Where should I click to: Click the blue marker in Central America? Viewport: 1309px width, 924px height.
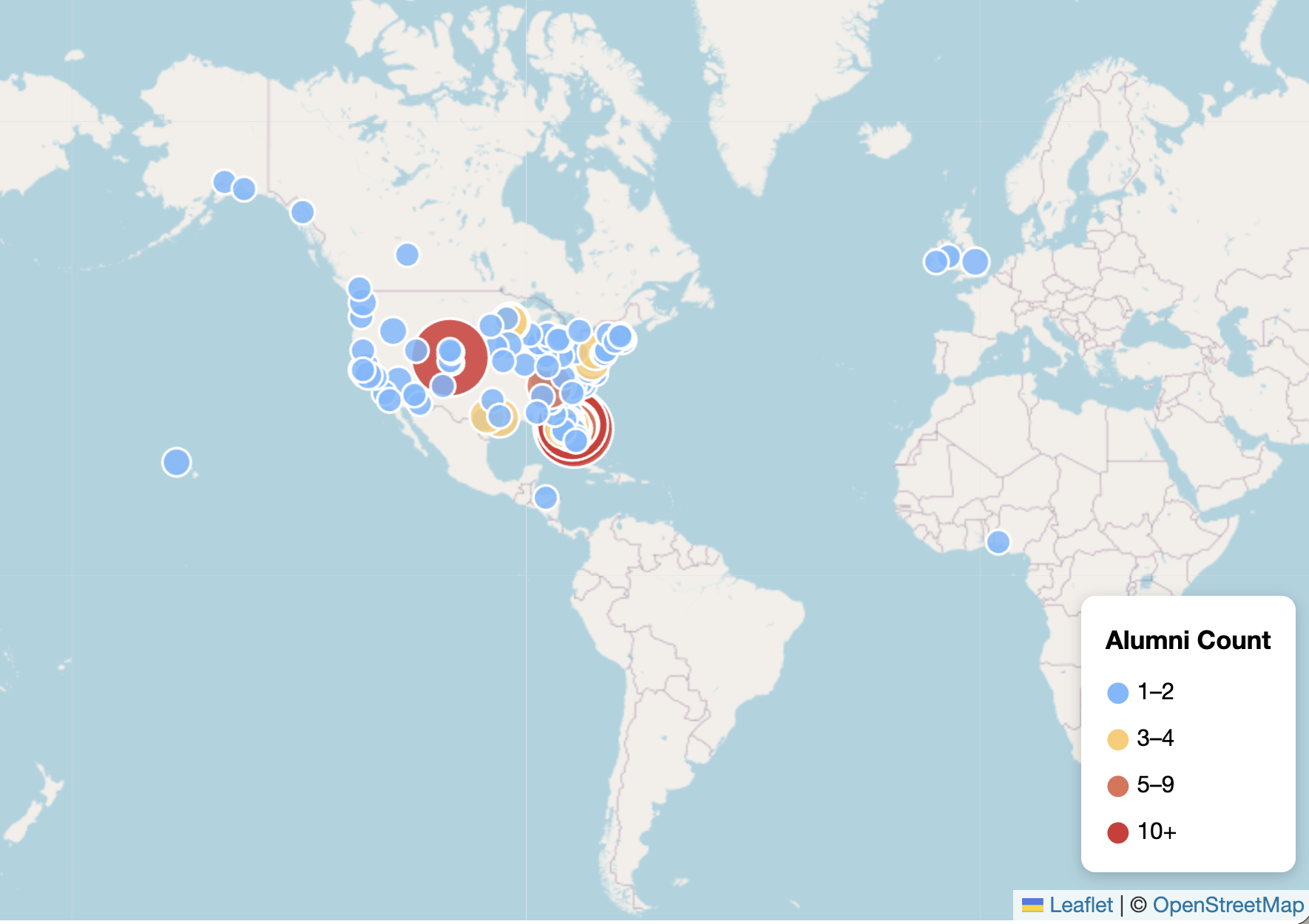(546, 497)
